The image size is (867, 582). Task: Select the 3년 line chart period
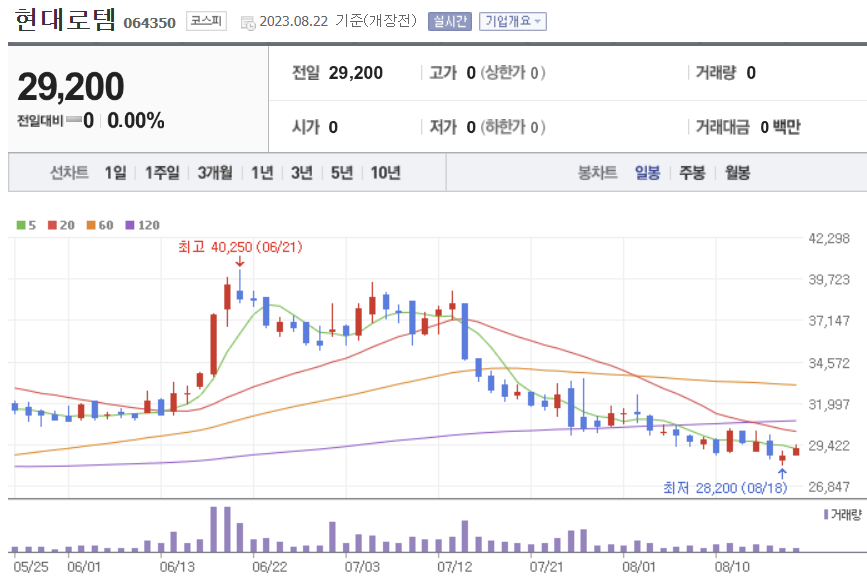pyautogui.click(x=302, y=173)
